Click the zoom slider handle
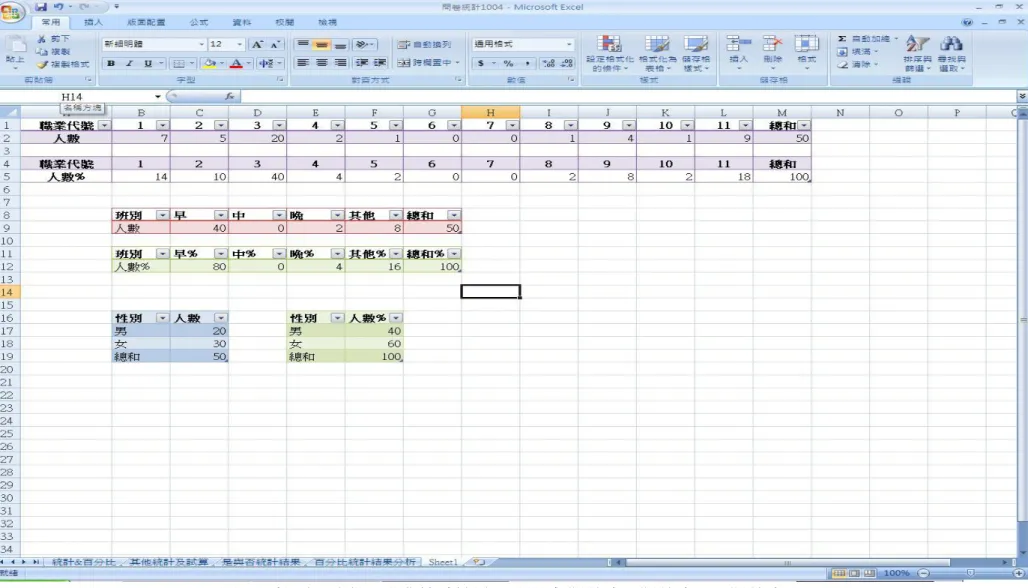Image resolution: width=1028 pixels, height=588 pixels. coord(970,573)
